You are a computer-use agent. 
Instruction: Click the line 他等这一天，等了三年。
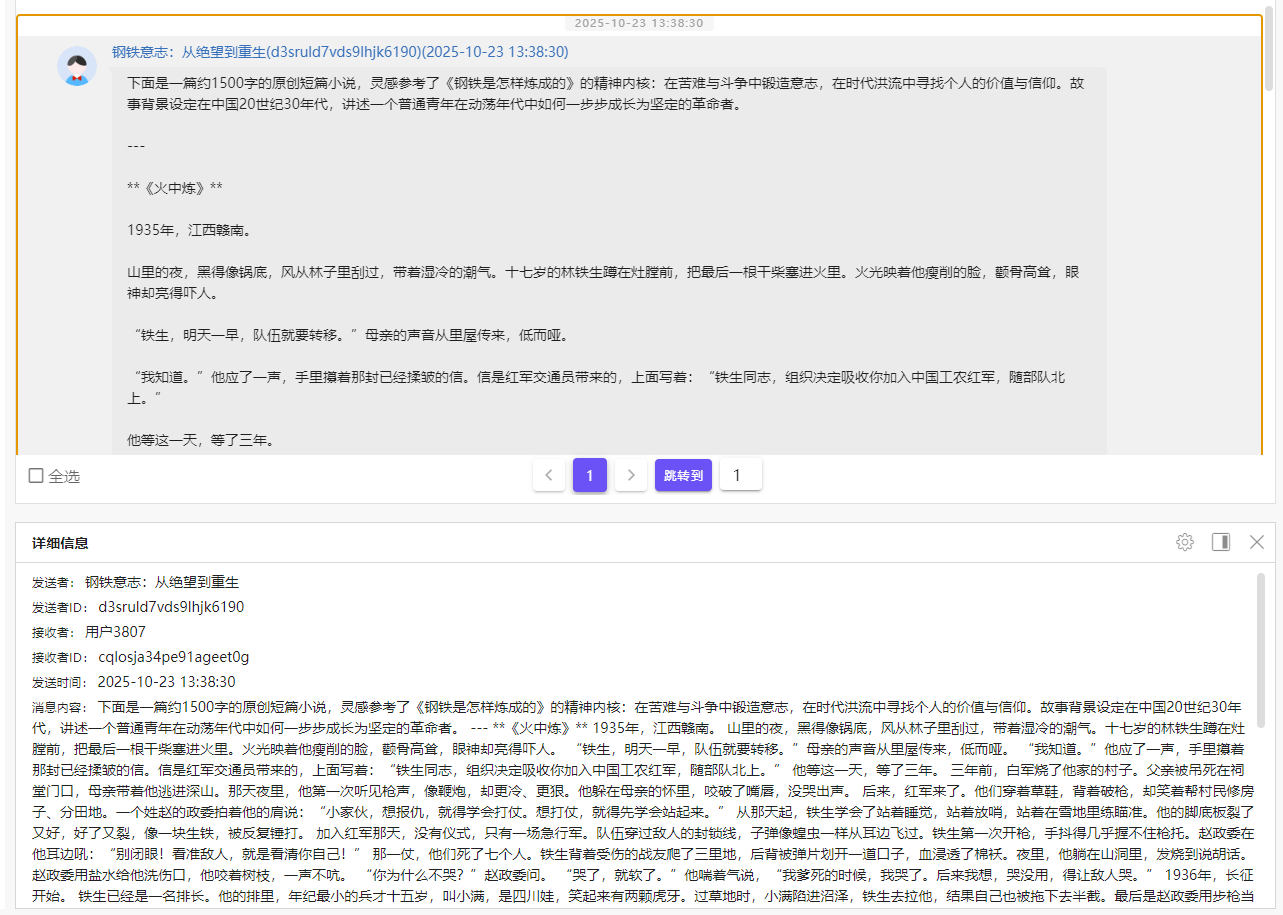click(201, 440)
